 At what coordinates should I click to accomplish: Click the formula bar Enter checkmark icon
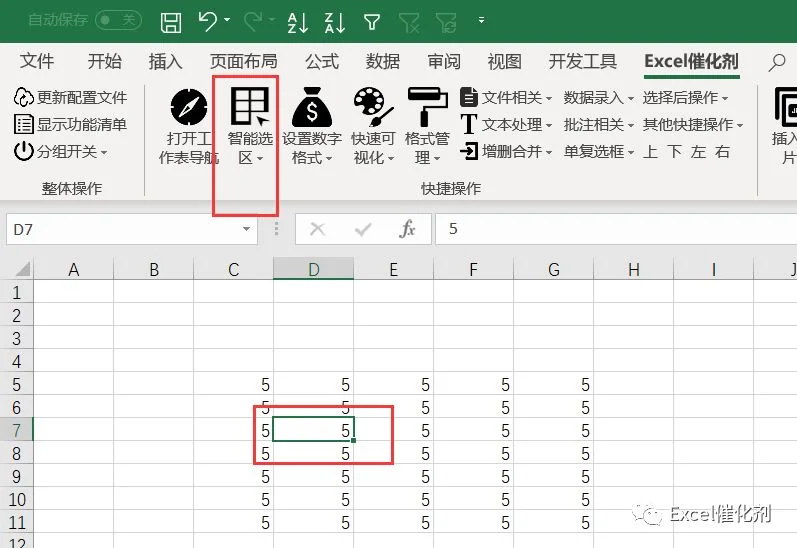[362, 230]
